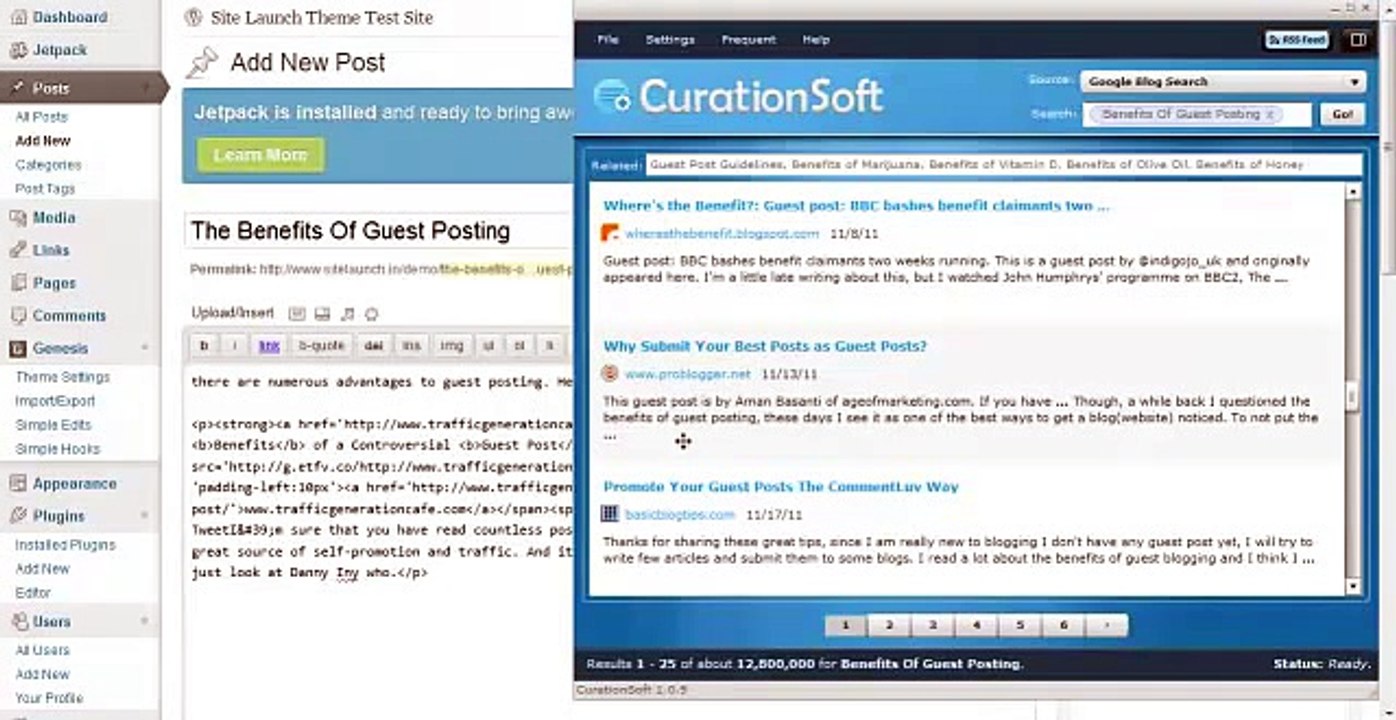Click the Plugins icon in WordPress sidebar
Image resolution: width=1396 pixels, height=720 pixels.
(17, 516)
